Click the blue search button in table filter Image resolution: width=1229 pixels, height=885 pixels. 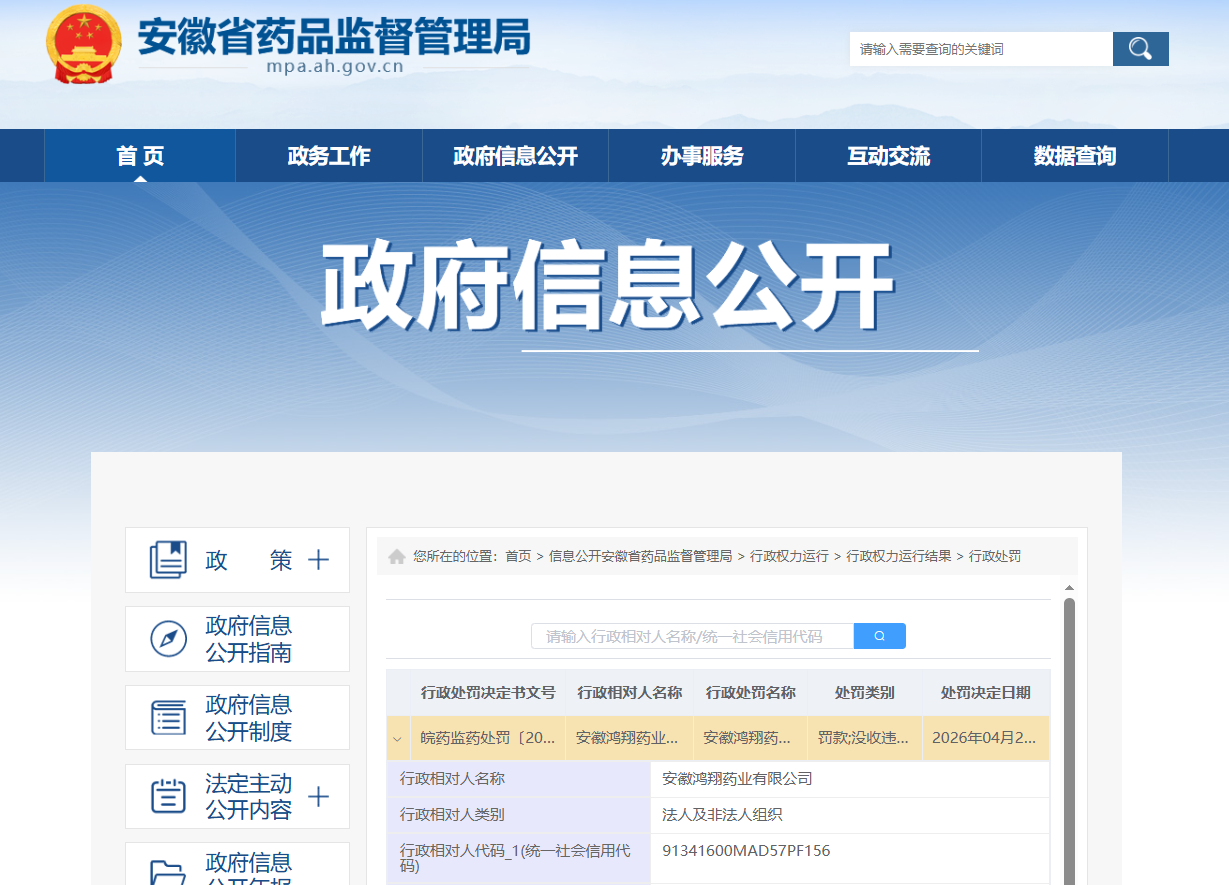[x=880, y=636]
